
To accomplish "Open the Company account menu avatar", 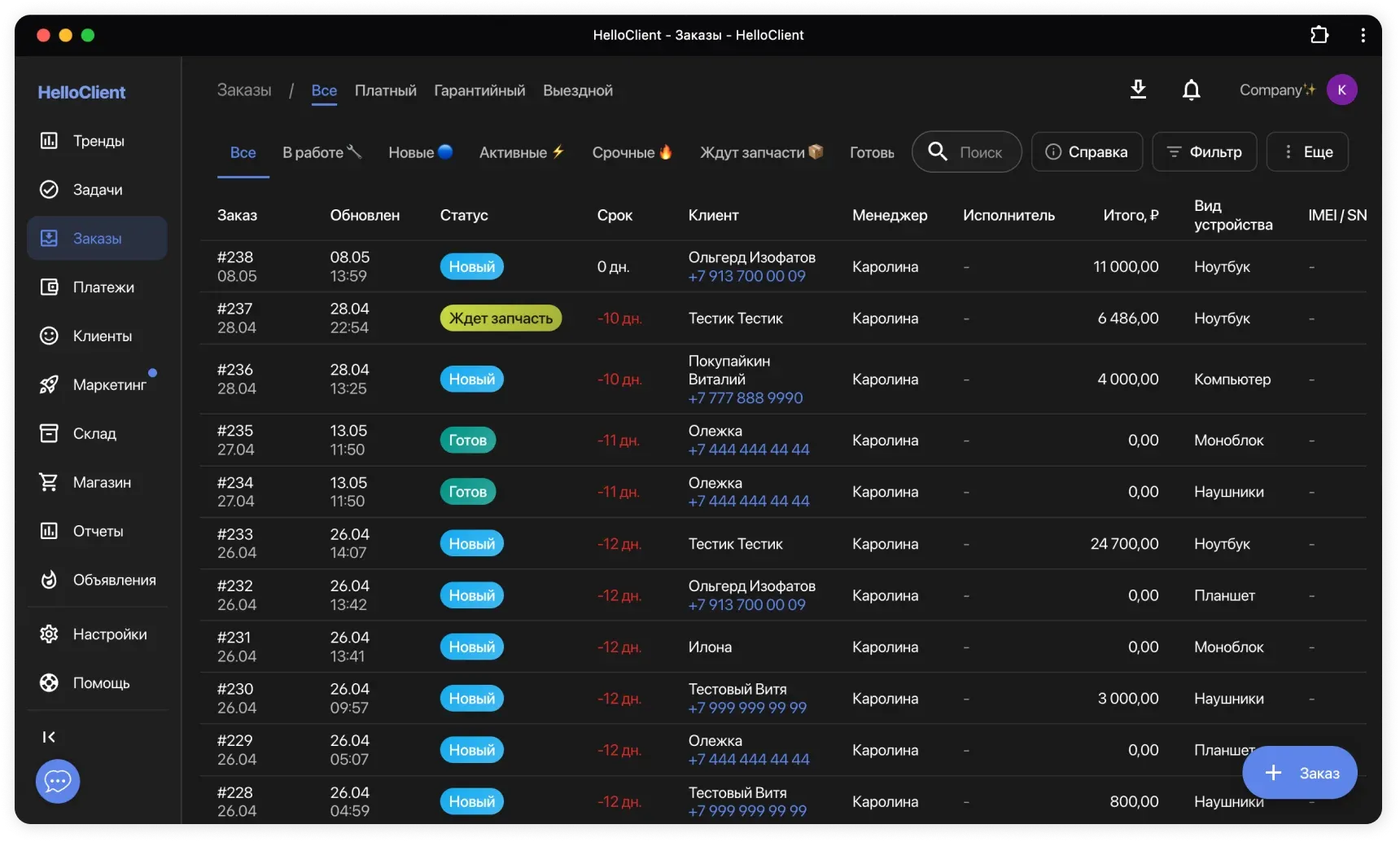I will tap(1341, 90).
